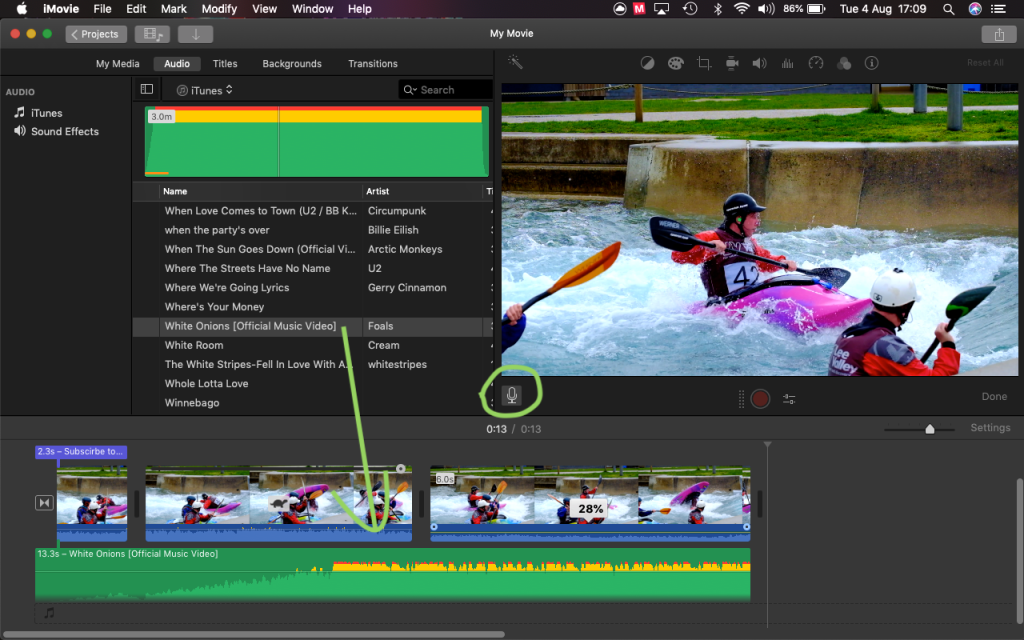This screenshot has height=640, width=1024.
Task: Click the magic wand auto-enhance icon
Action: point(515,62)
